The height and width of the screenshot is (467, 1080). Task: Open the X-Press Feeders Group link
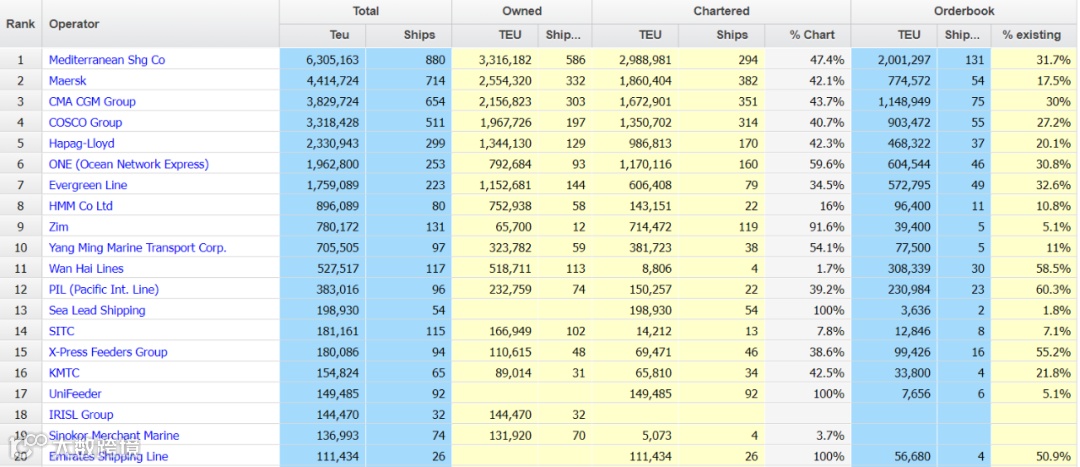point(108,351)
